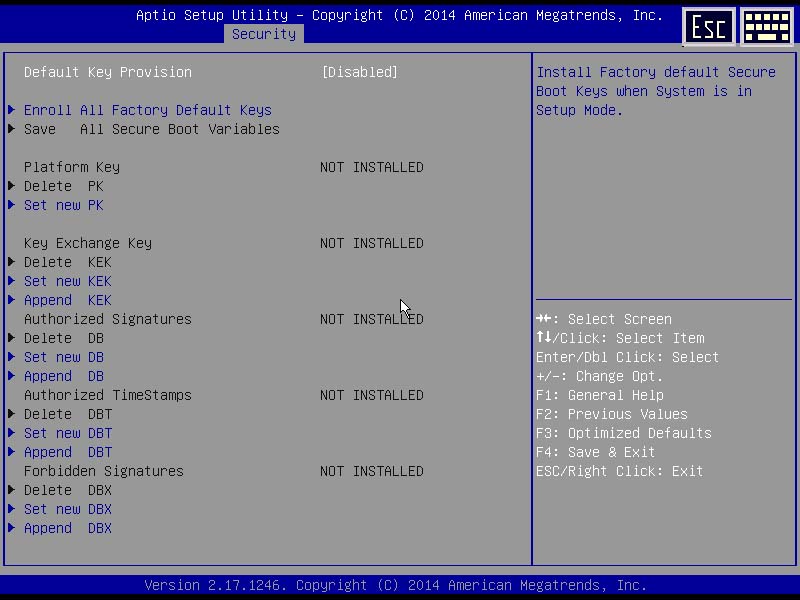The image size is (800, 600).
Task: Click the Version 2.17.1246 footer text
Action: click(x=395, y=585)
